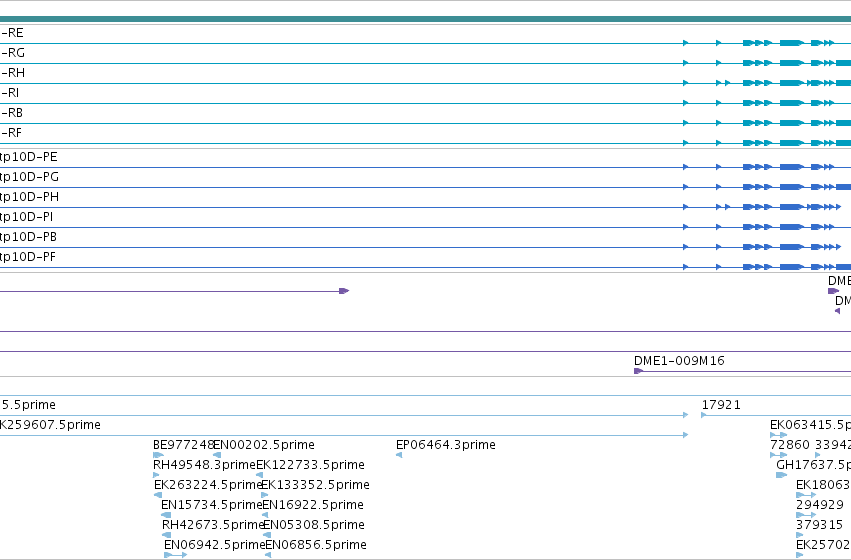The image size is (851, 560).
Task: Click the DME1-009M16 start arrow glyph
Action: tap(639, 371)
